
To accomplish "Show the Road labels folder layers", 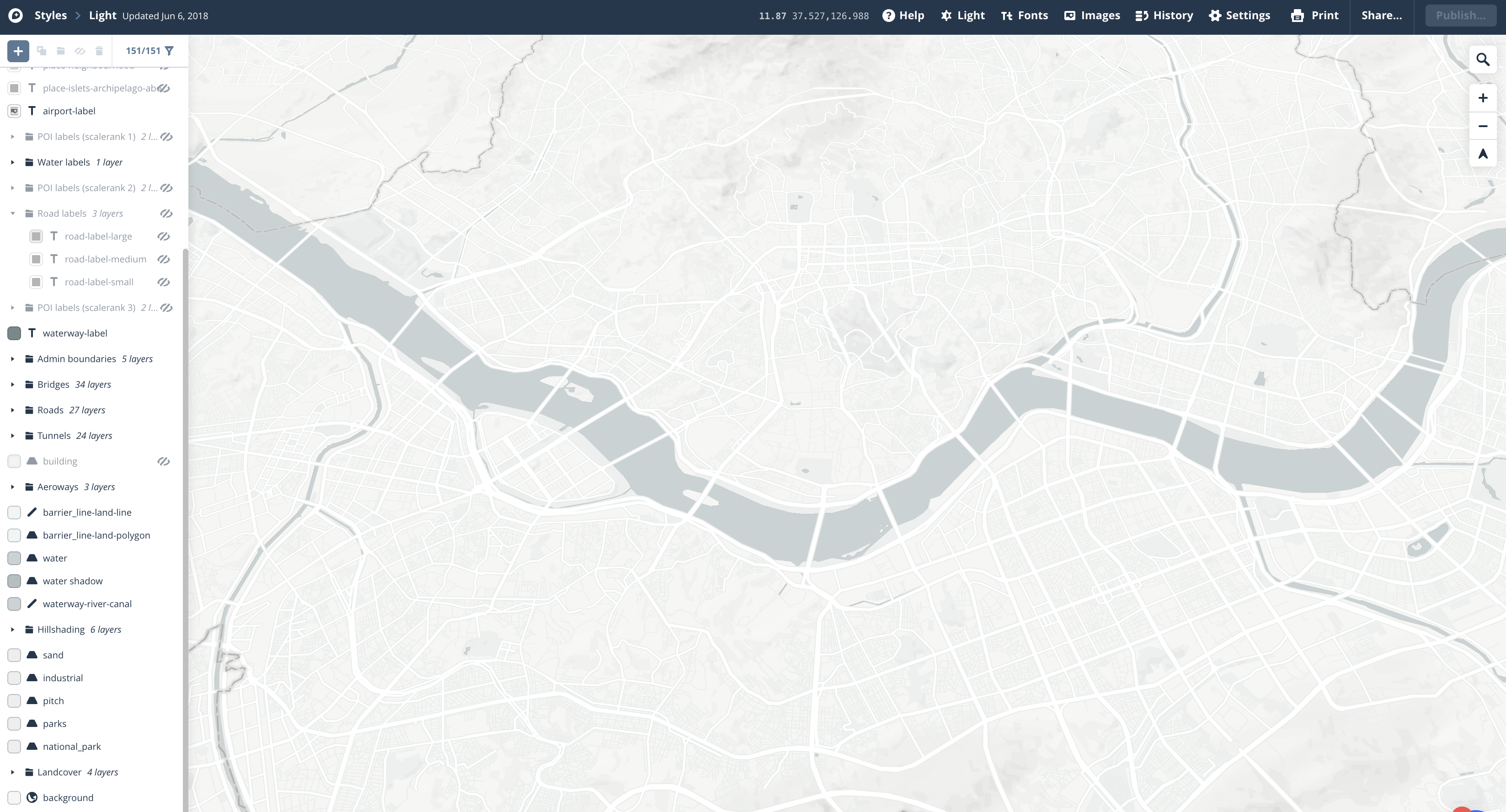I will (x=166, y=214).
